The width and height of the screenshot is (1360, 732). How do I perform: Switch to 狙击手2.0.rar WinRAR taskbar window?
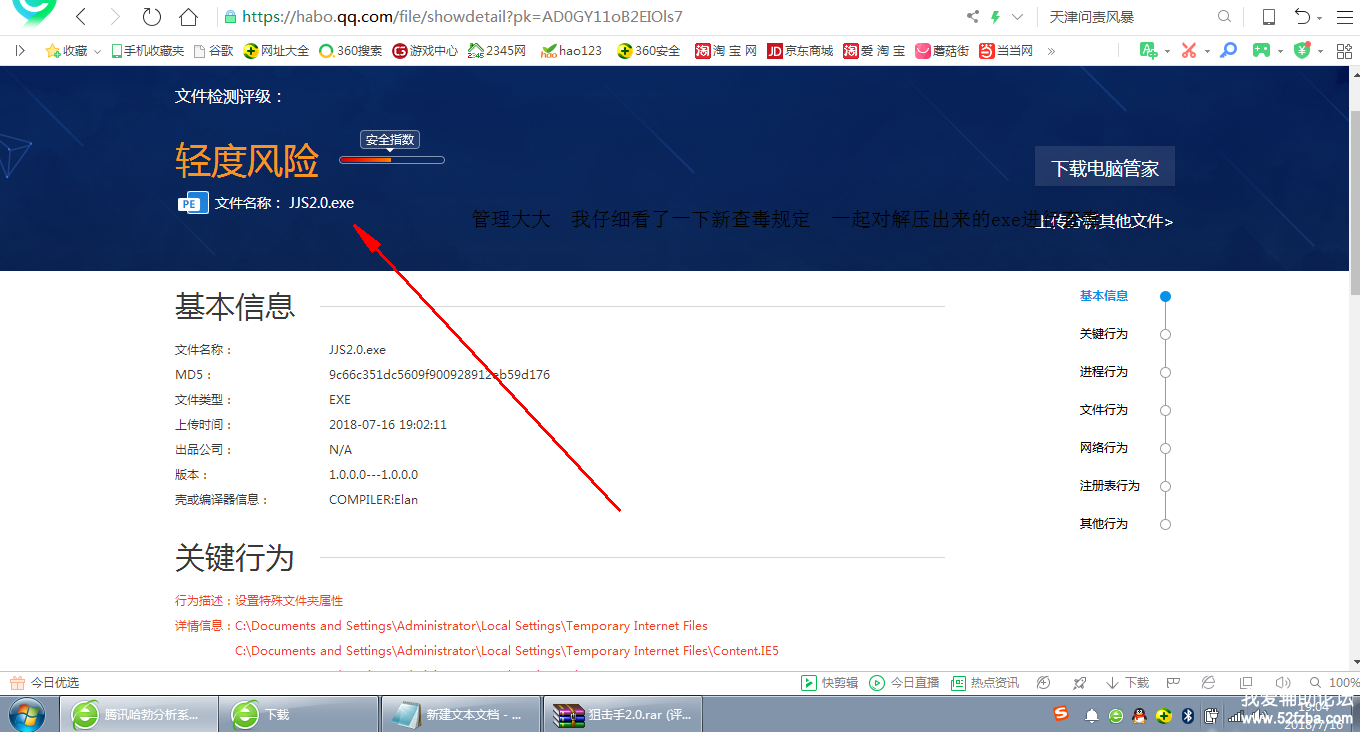(624, 715)
